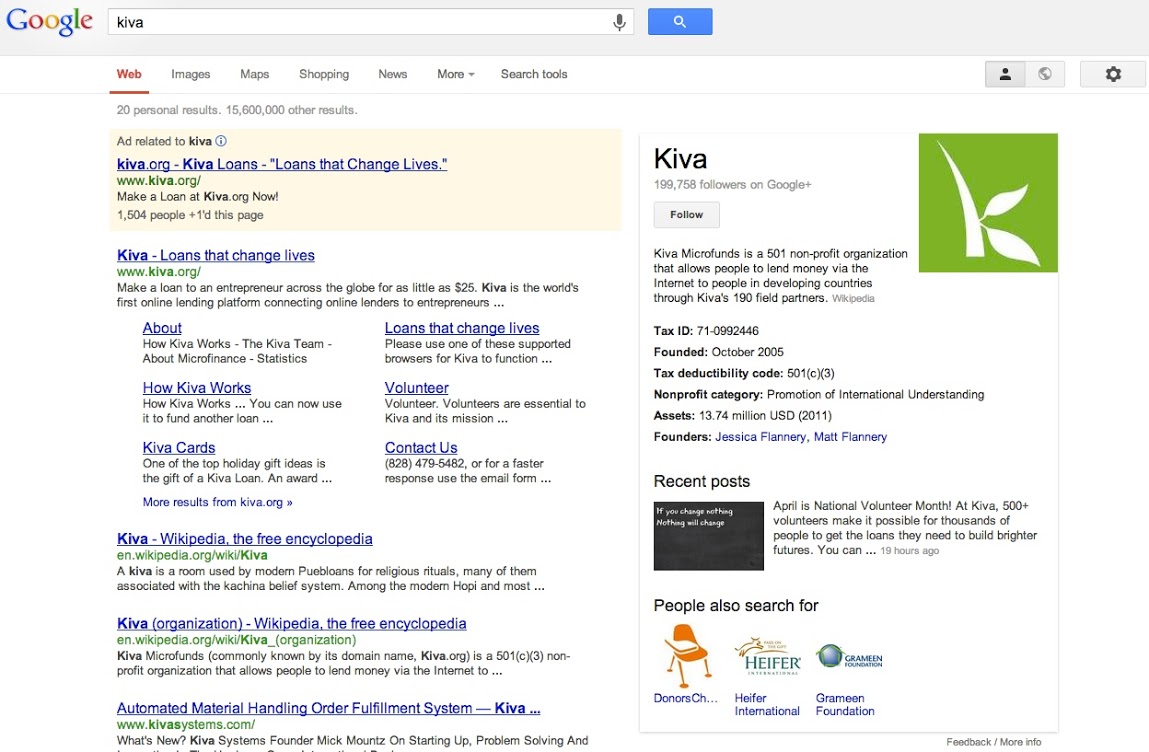1149x752 pixels.
Task: Click the Heifer International text link
Action: click(x=767, y=704)
